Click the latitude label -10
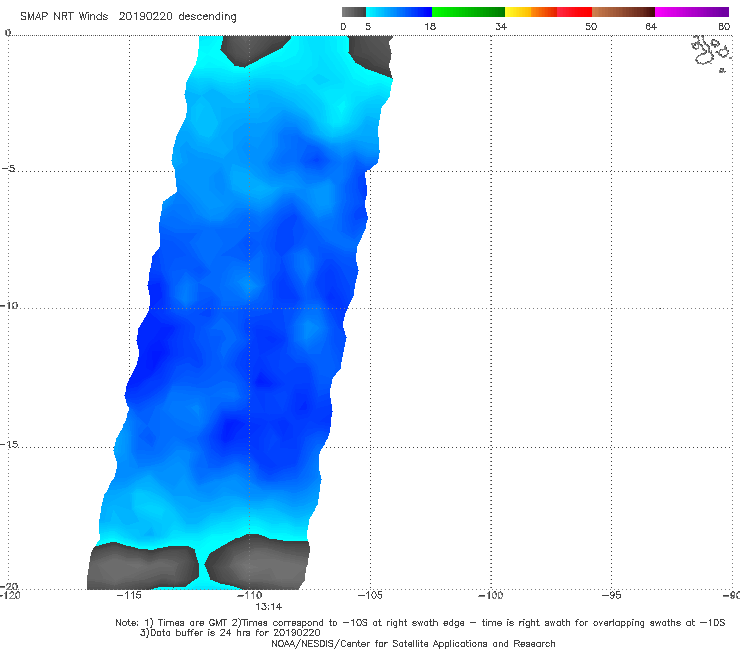Image resolution: width=740 pixels, height=650 pixels. (x=9, y=305)
